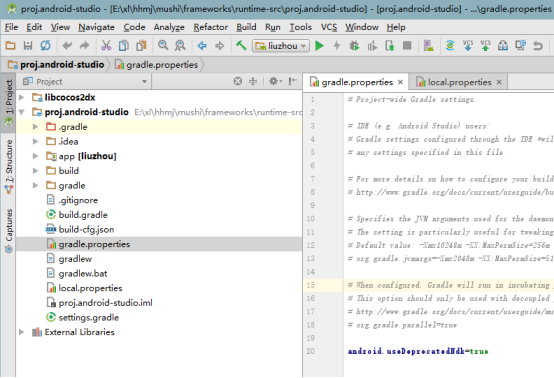Open Find with the magnifier icon
The height and width of the screenshot is (378, 554).
pyautogui.click(x=163, y=45)
